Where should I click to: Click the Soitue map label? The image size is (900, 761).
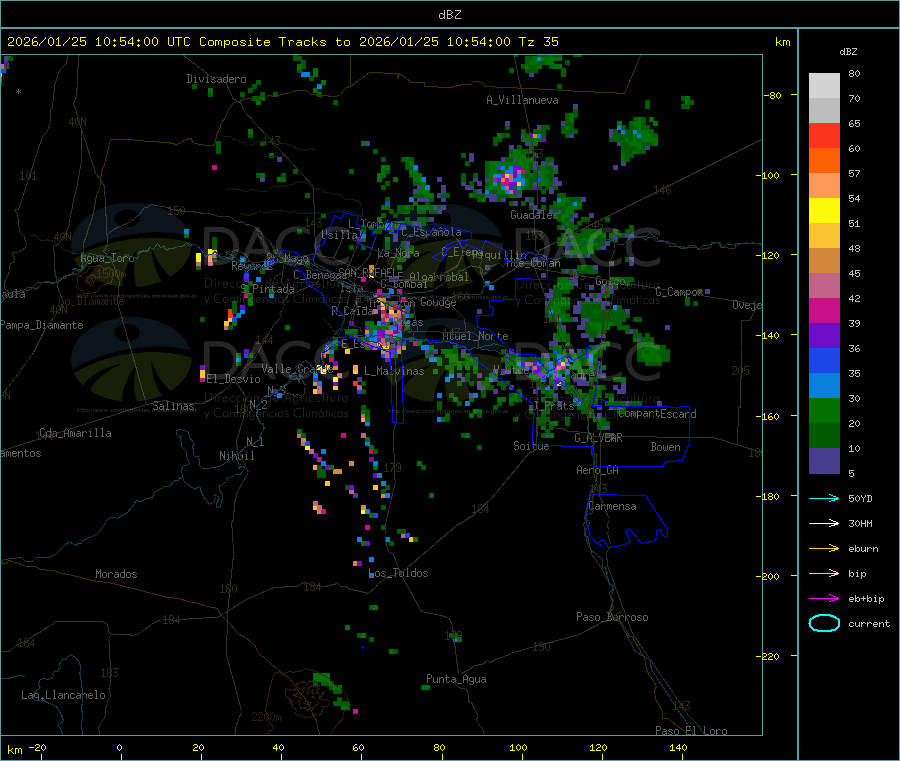[531, 446]
